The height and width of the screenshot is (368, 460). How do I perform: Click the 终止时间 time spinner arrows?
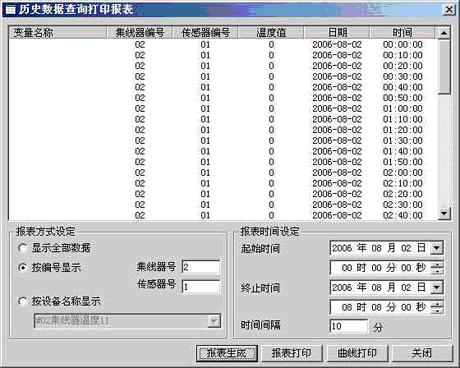(x=437, y=307)
